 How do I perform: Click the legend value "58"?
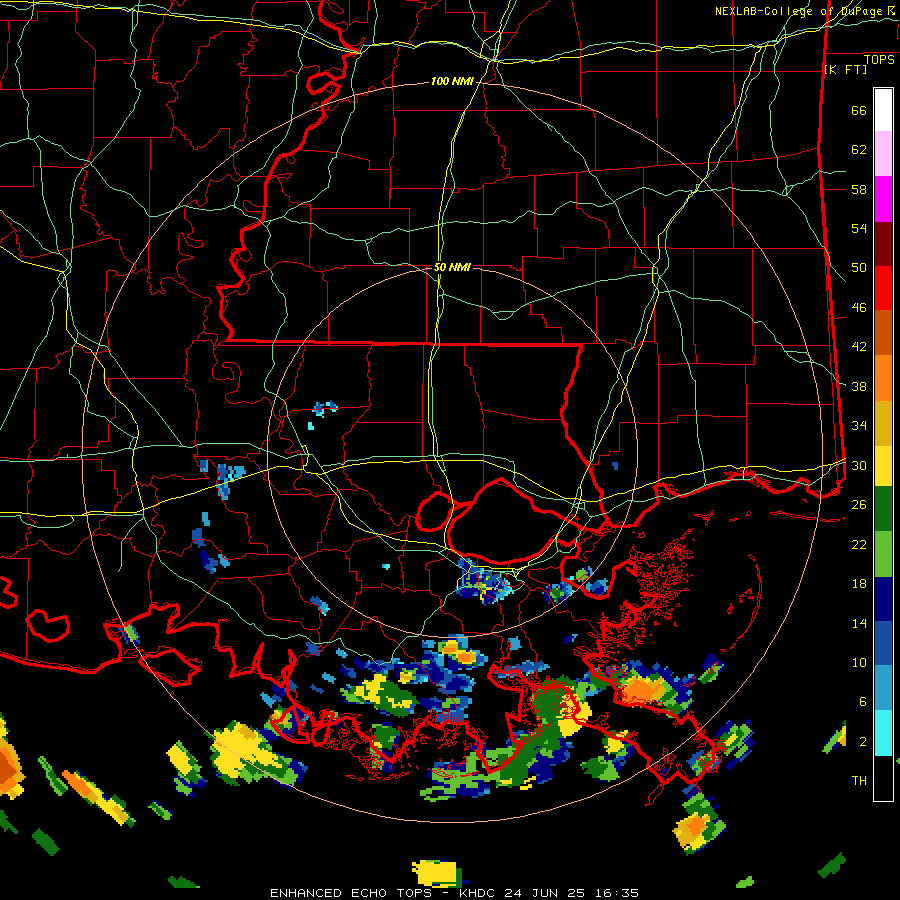[x=859, y=189]
